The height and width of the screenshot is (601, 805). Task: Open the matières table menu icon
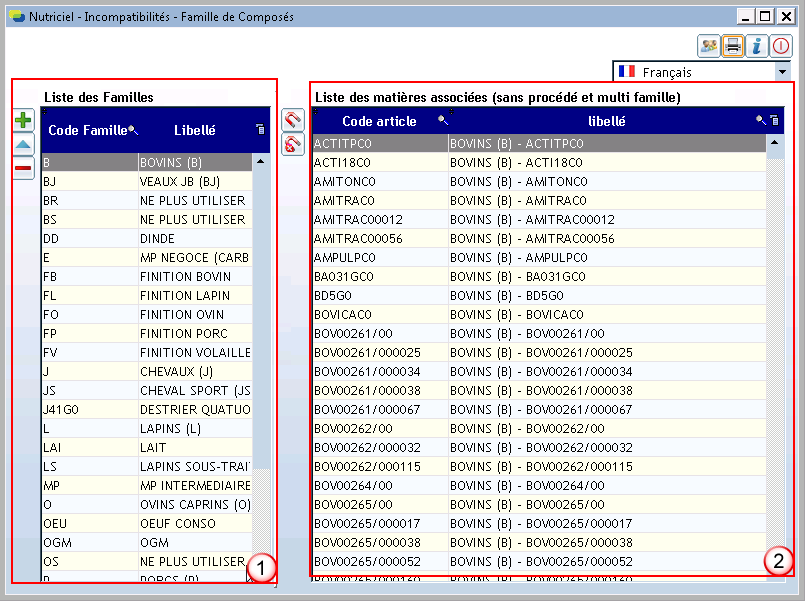pos(775,120)
